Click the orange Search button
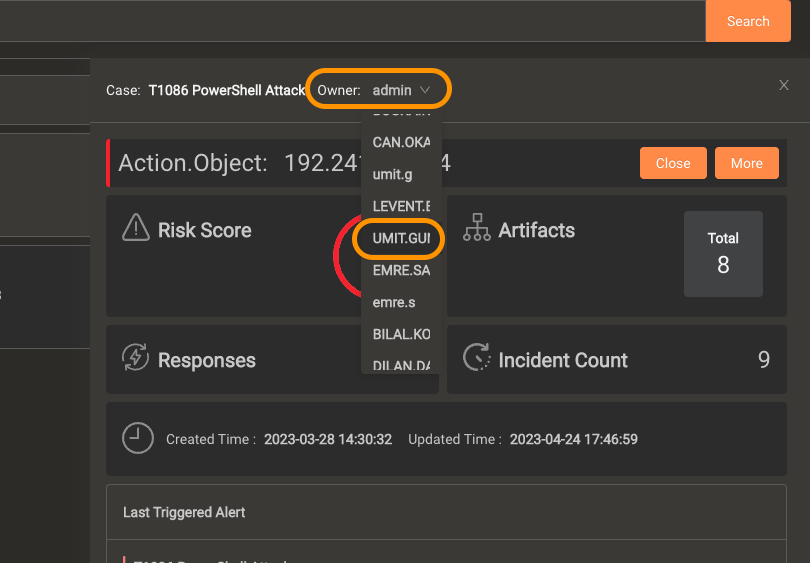Screen dimensions: 810x563 pos(747,21)
